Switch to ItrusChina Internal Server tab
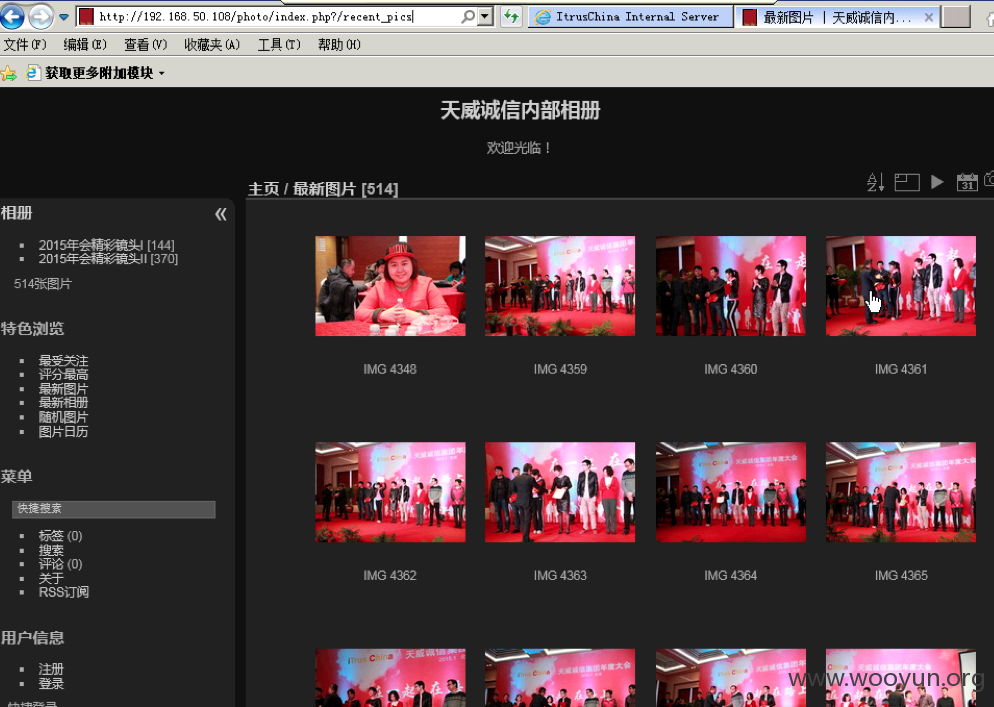The image size is (994, 707). point(630,17)
